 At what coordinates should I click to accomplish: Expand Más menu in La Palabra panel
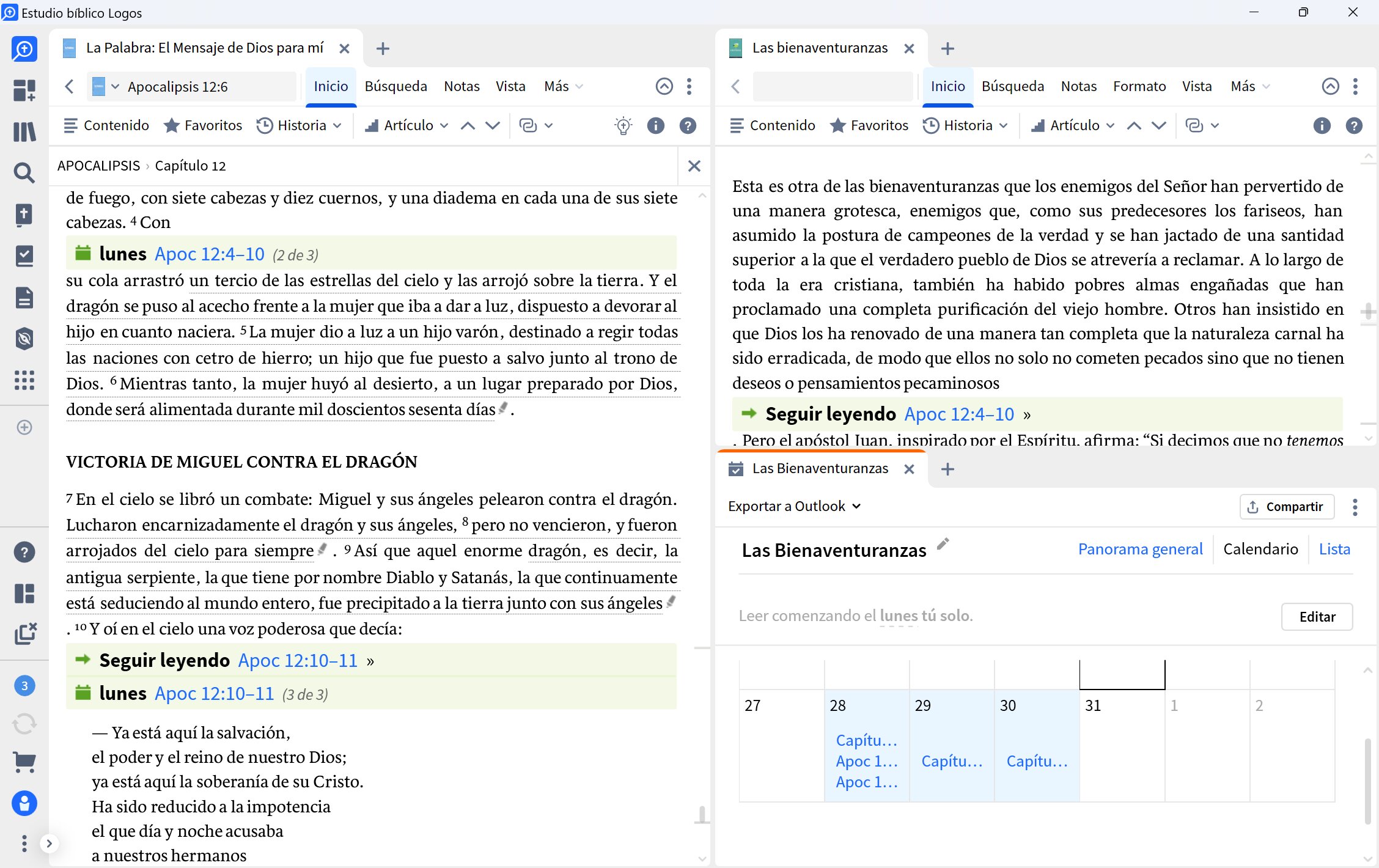coord(563,86)
